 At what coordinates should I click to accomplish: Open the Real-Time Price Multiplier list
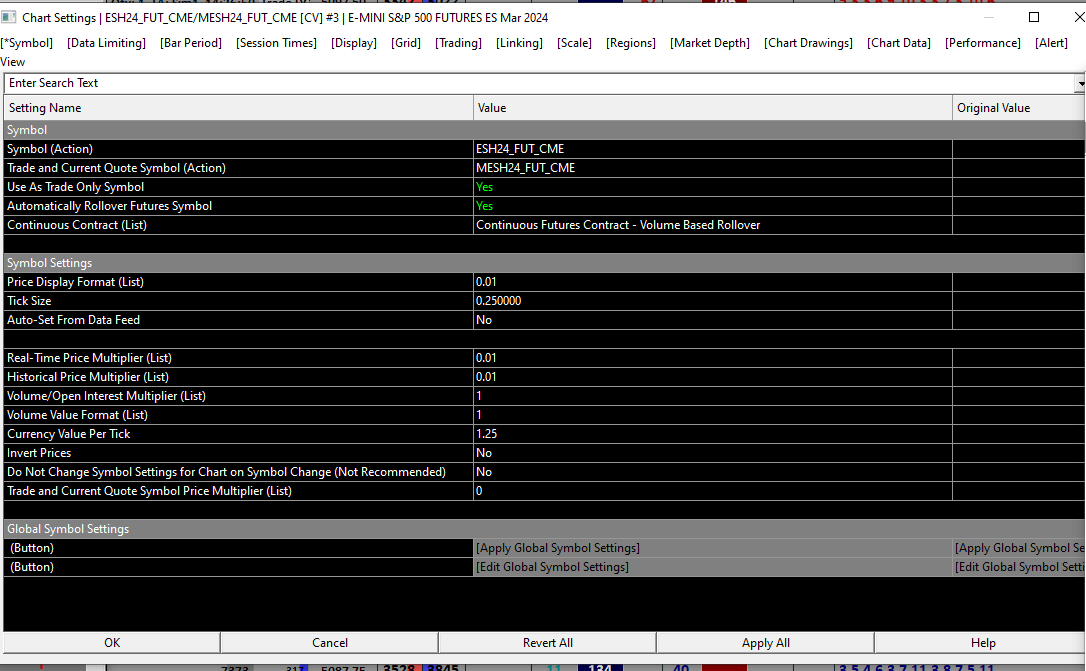point(486,358)
